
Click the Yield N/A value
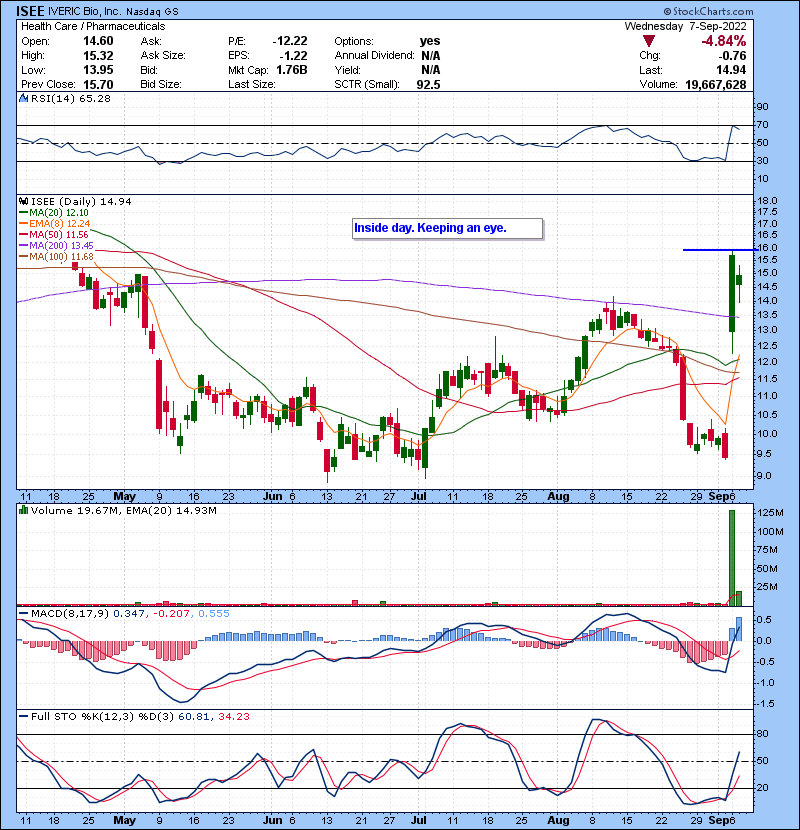pyautogui.click(x=431, y=70)
